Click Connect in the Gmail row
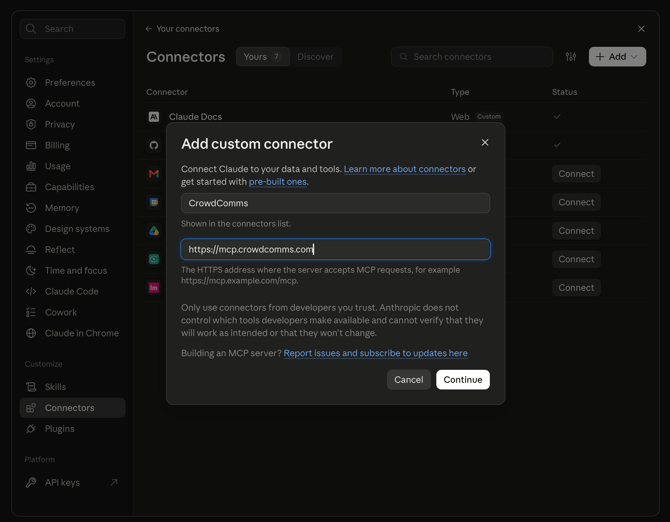Image resolution: width=670 pixels, height=522 pixels. (x=576, y=174)
